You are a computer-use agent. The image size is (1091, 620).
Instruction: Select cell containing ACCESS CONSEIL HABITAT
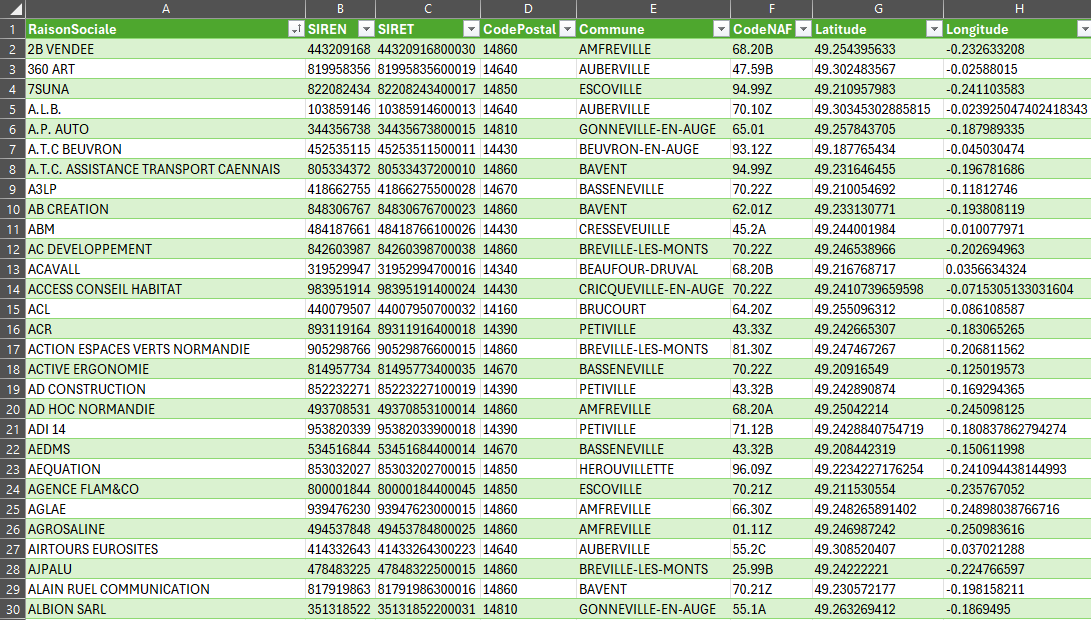166,289
